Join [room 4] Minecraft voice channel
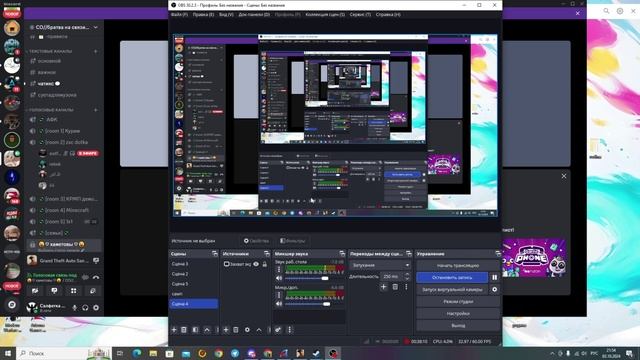Screen dimensions: 640x360 tap(64, 210)
